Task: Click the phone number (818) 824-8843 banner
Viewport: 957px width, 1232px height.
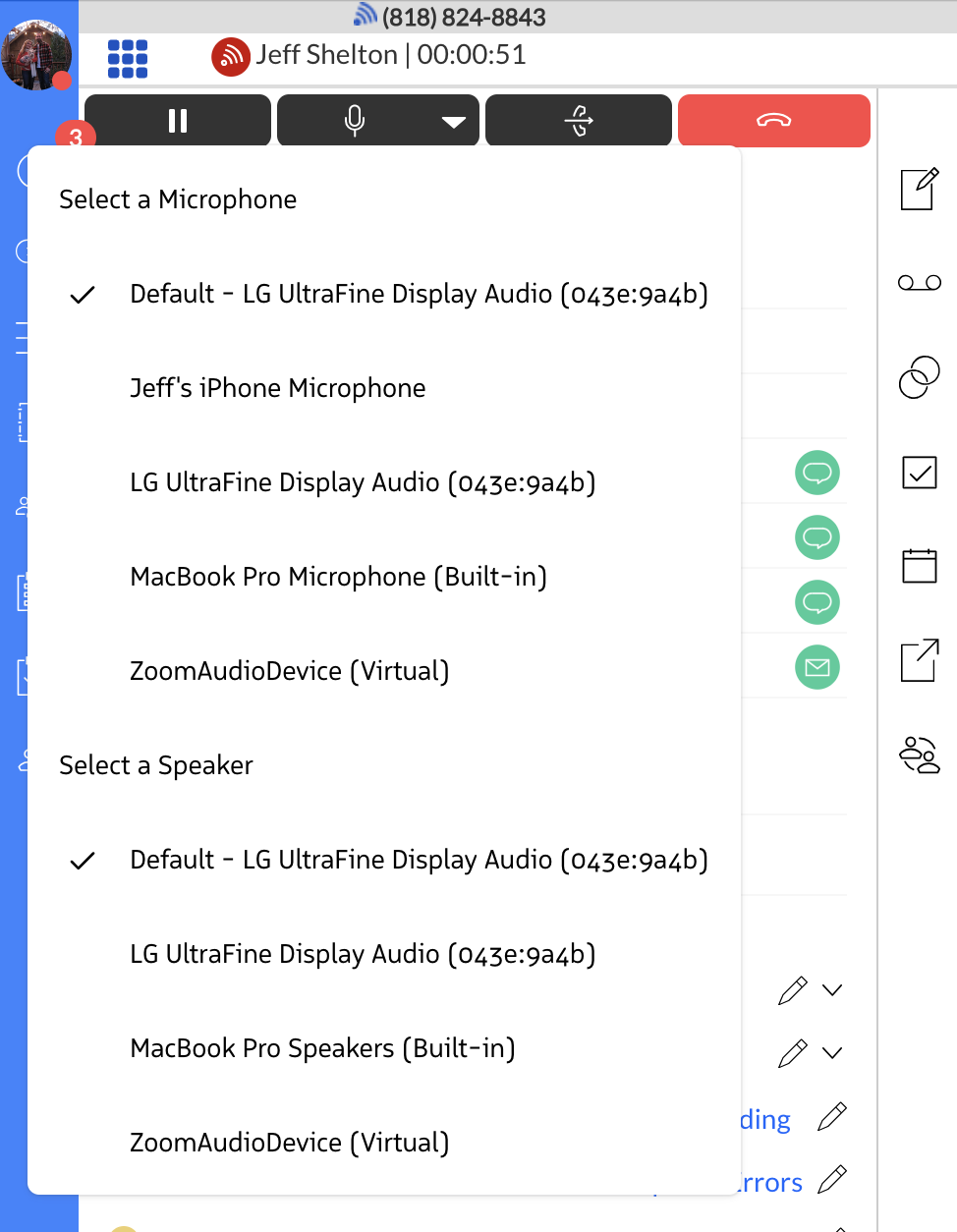Action: (x=460, y=16)
